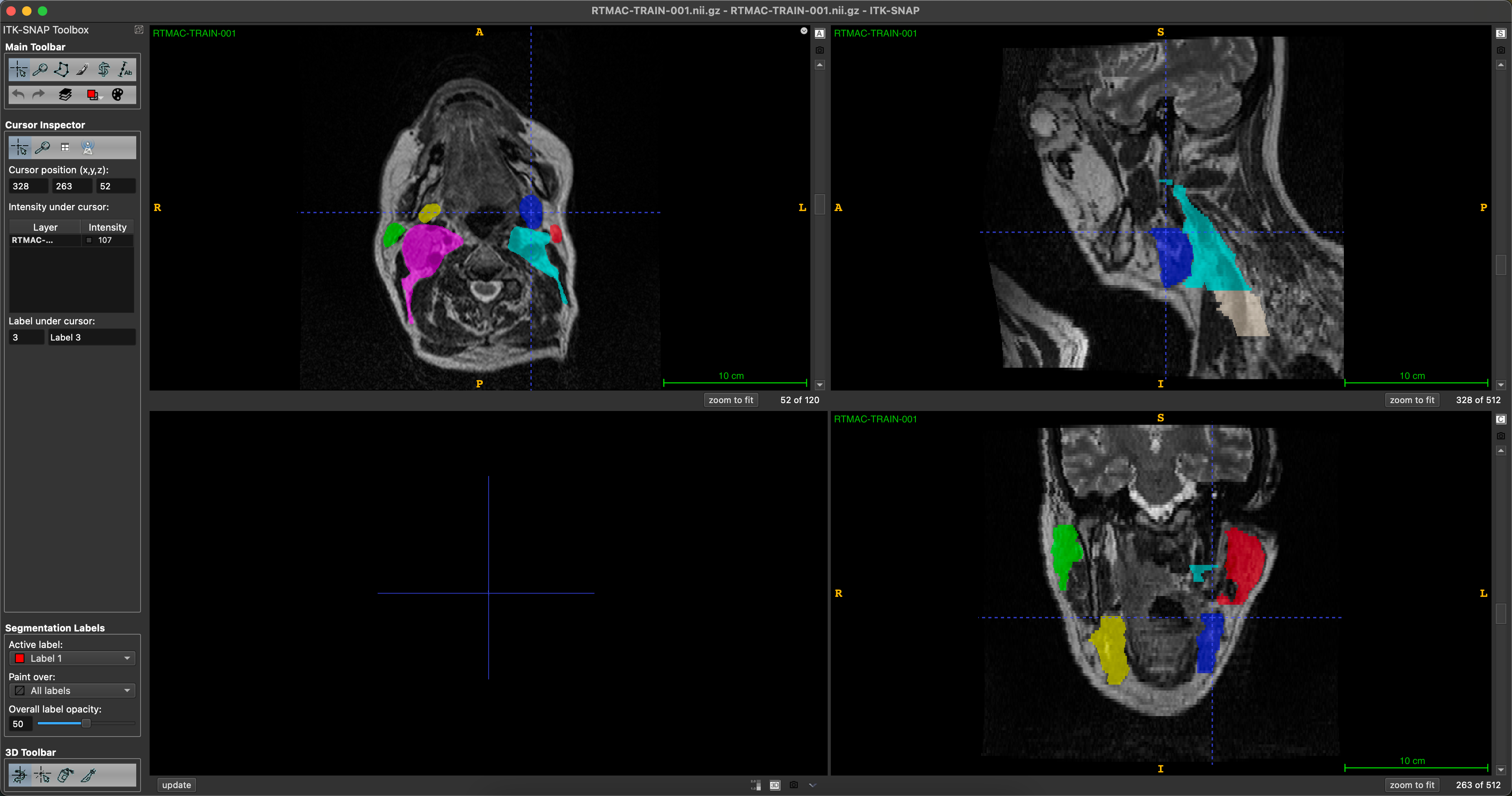Activate the Snake segmentation tool
Viewport: 1512px width, 796px height.
pyautogui.click(x=103, y=70)
